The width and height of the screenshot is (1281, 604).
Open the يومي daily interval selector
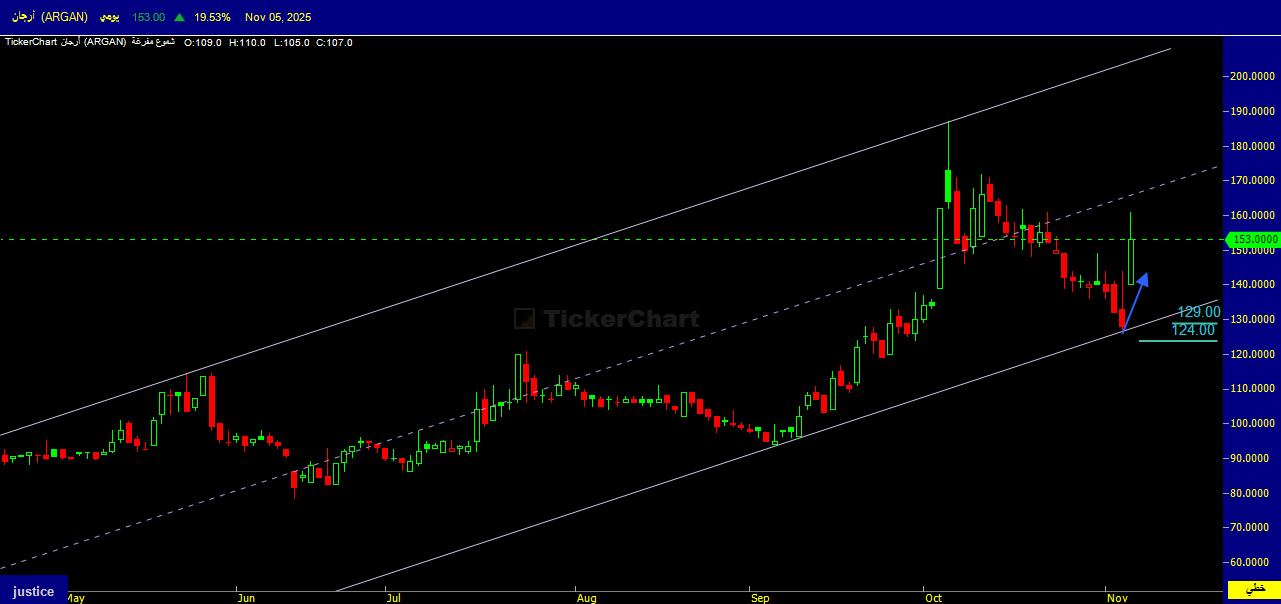click(110, 17)
